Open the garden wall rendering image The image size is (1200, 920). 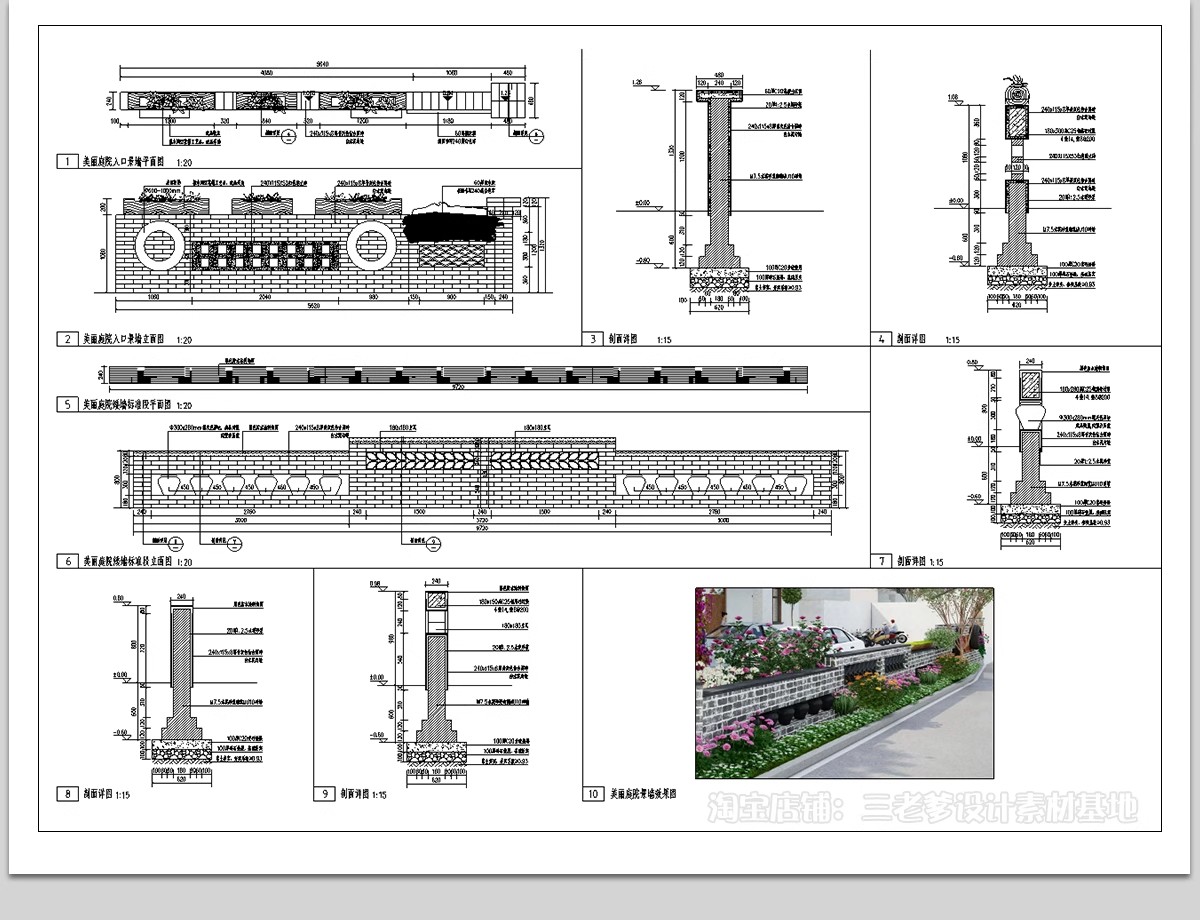[845, 683]
